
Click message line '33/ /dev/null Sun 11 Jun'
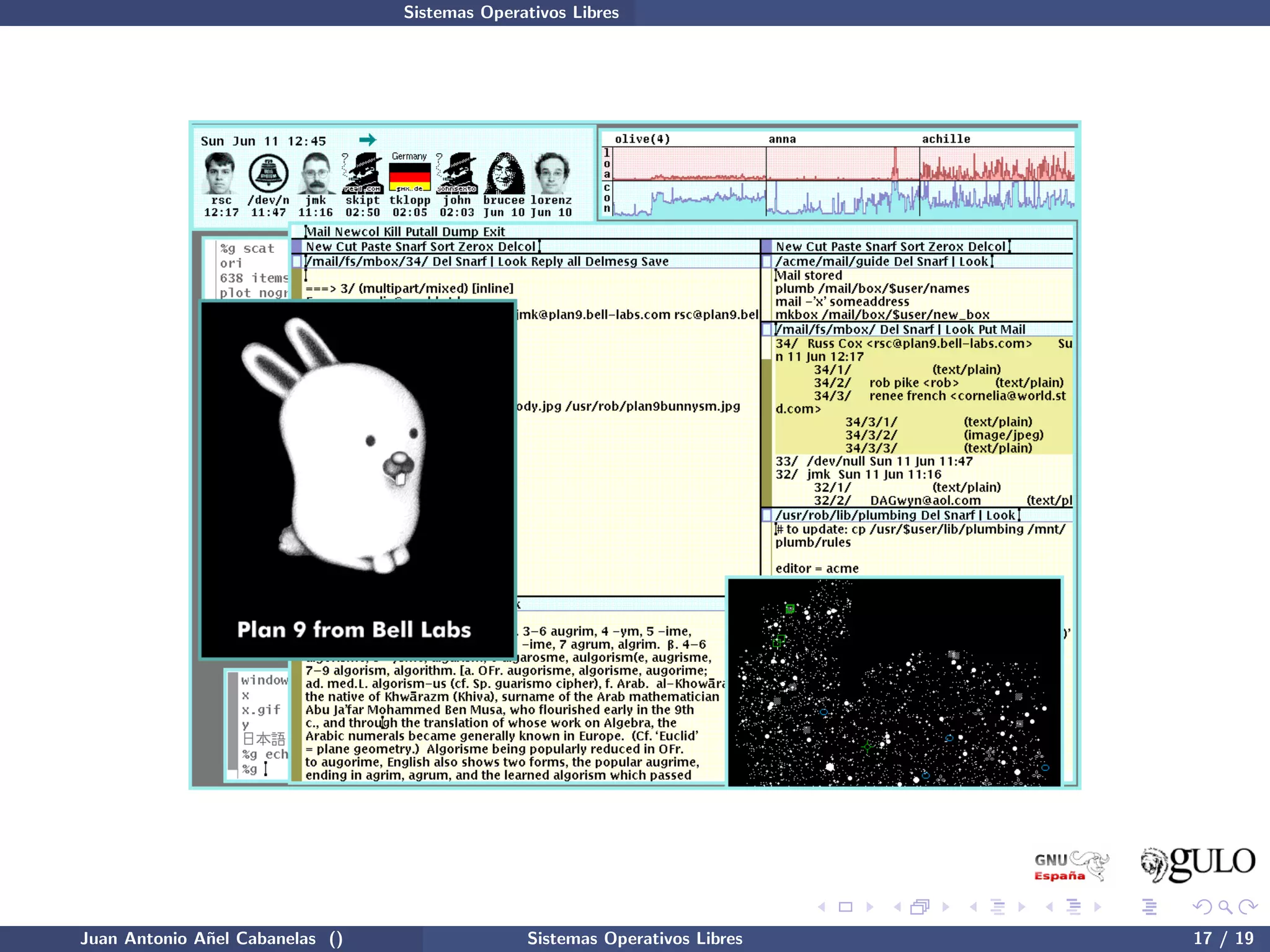click(x=874, y=461)
